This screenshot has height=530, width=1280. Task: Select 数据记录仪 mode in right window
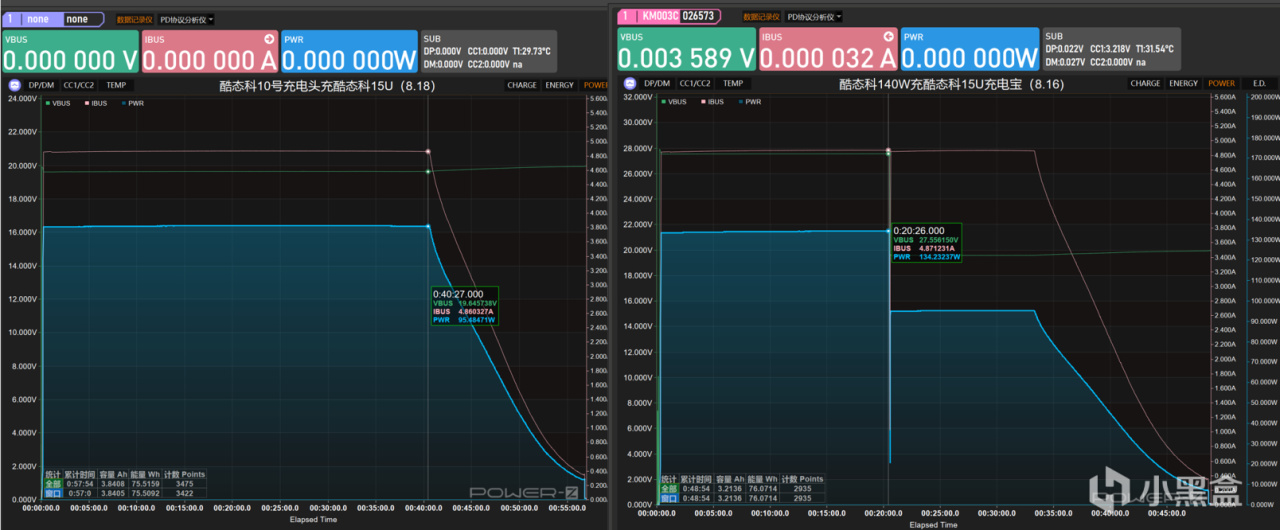[x=760, y=17]
